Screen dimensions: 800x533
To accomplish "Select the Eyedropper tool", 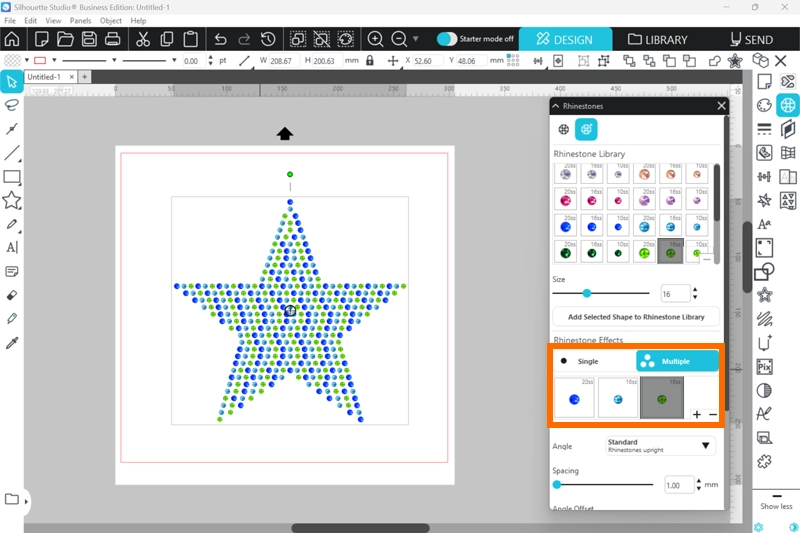I will point(12,343).
